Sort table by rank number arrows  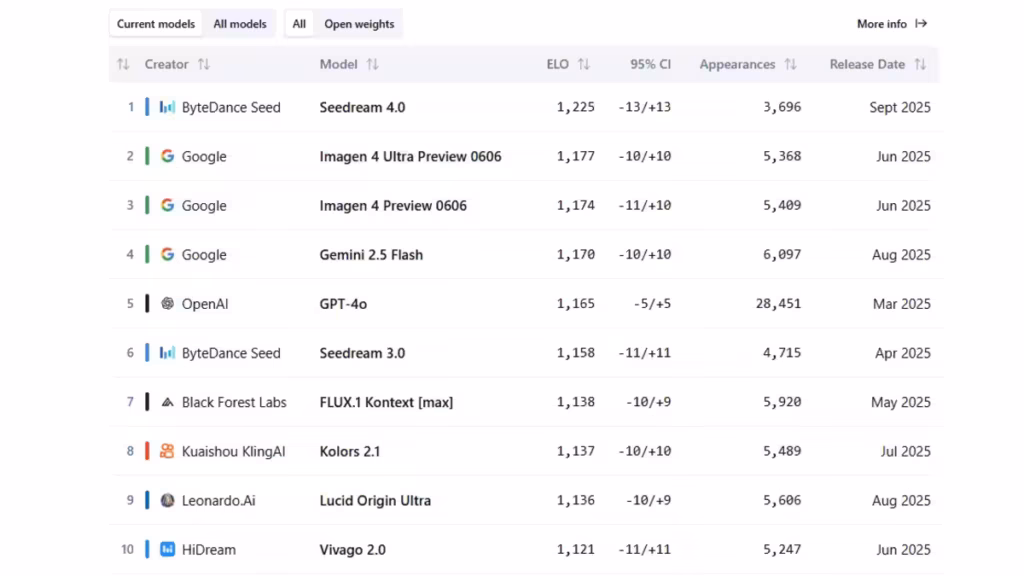click(123, 64)
